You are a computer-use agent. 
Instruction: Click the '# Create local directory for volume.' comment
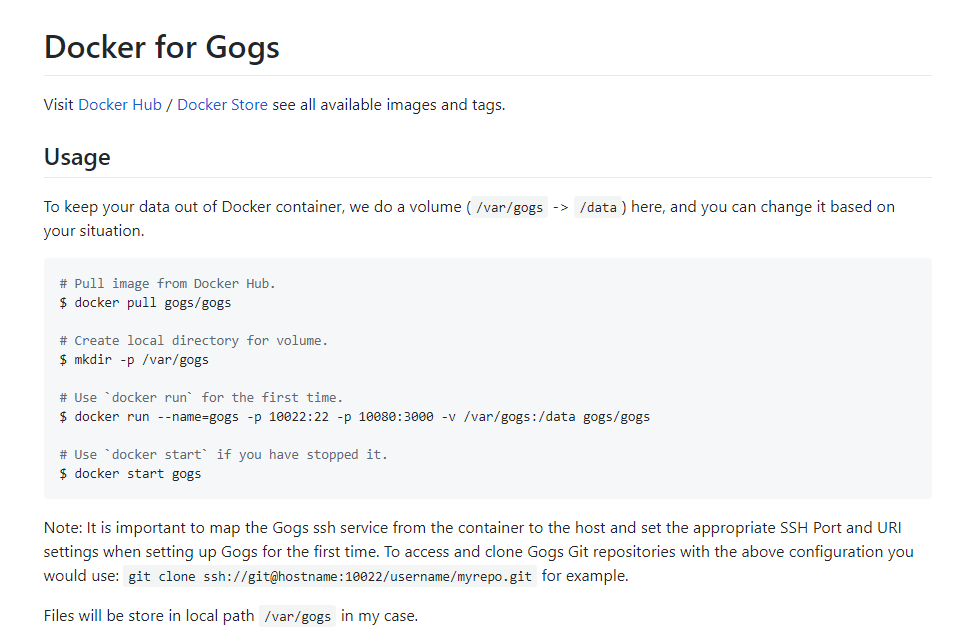pos(193,341)
